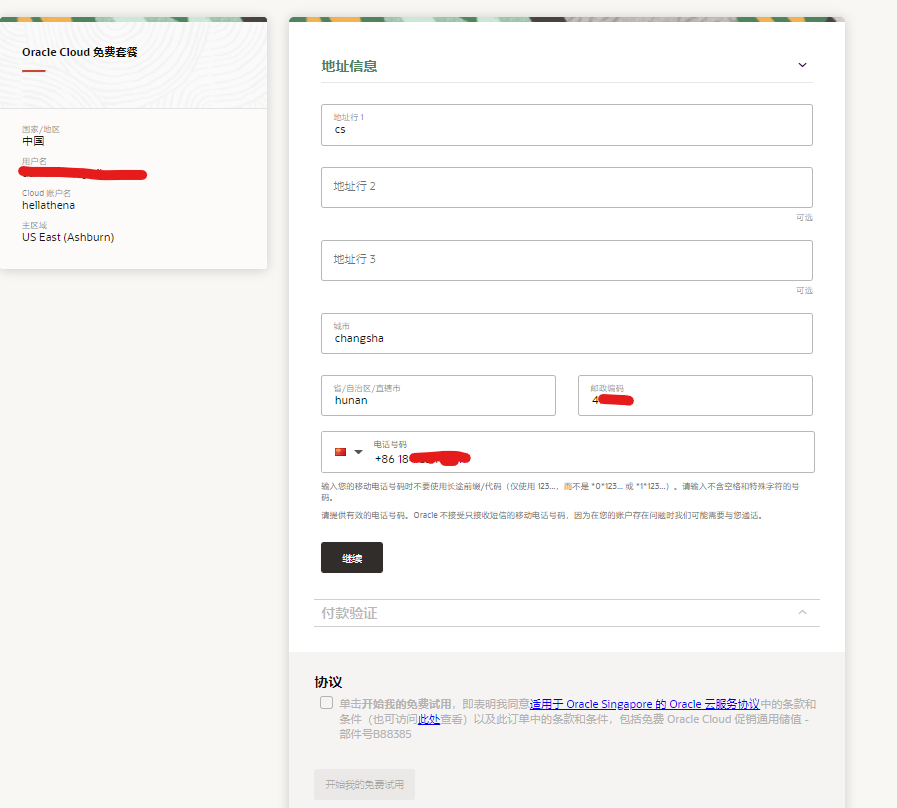Check the agreement checkbox under 协议
Viewport: 897px width, 808px height.
point(326,703)
